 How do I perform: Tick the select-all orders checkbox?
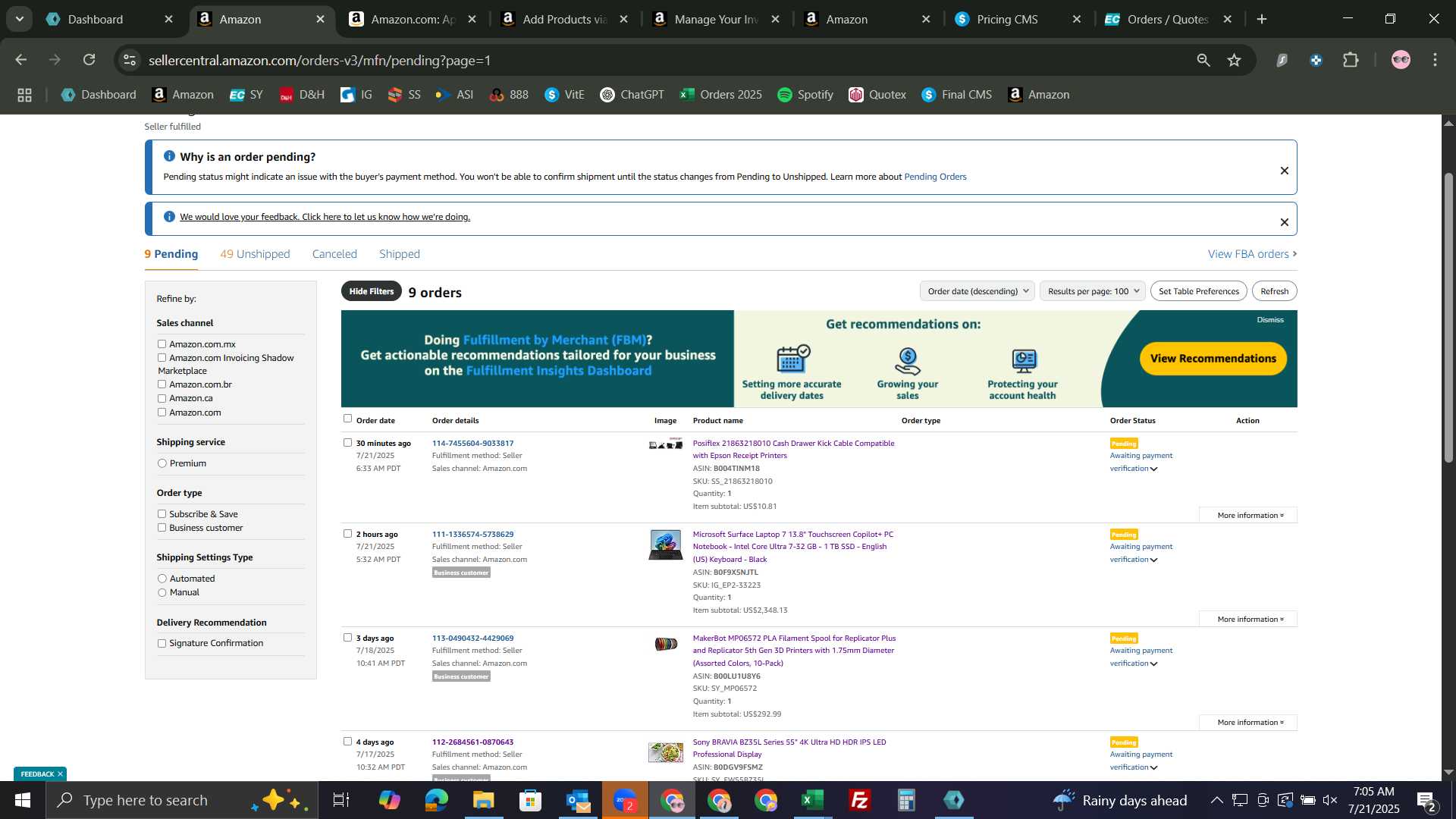click(x=347, y=419)
